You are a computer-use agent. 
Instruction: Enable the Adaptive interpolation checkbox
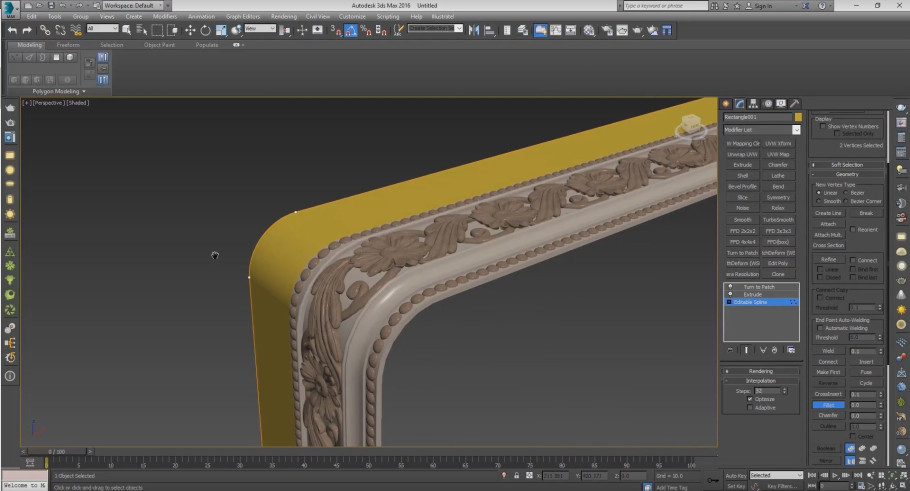(x=750, y=407)
